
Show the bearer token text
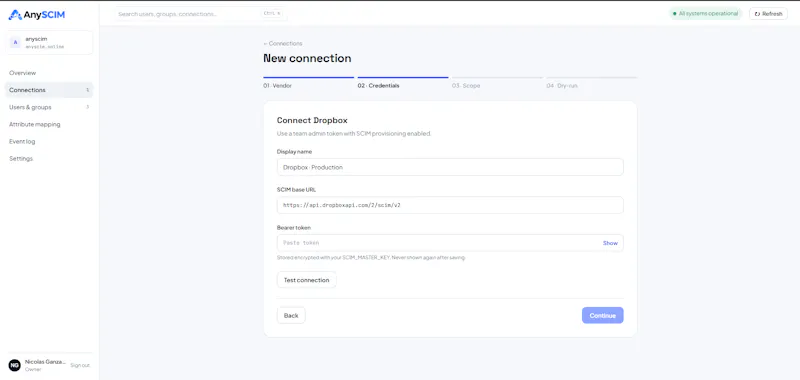pos(610,243)
